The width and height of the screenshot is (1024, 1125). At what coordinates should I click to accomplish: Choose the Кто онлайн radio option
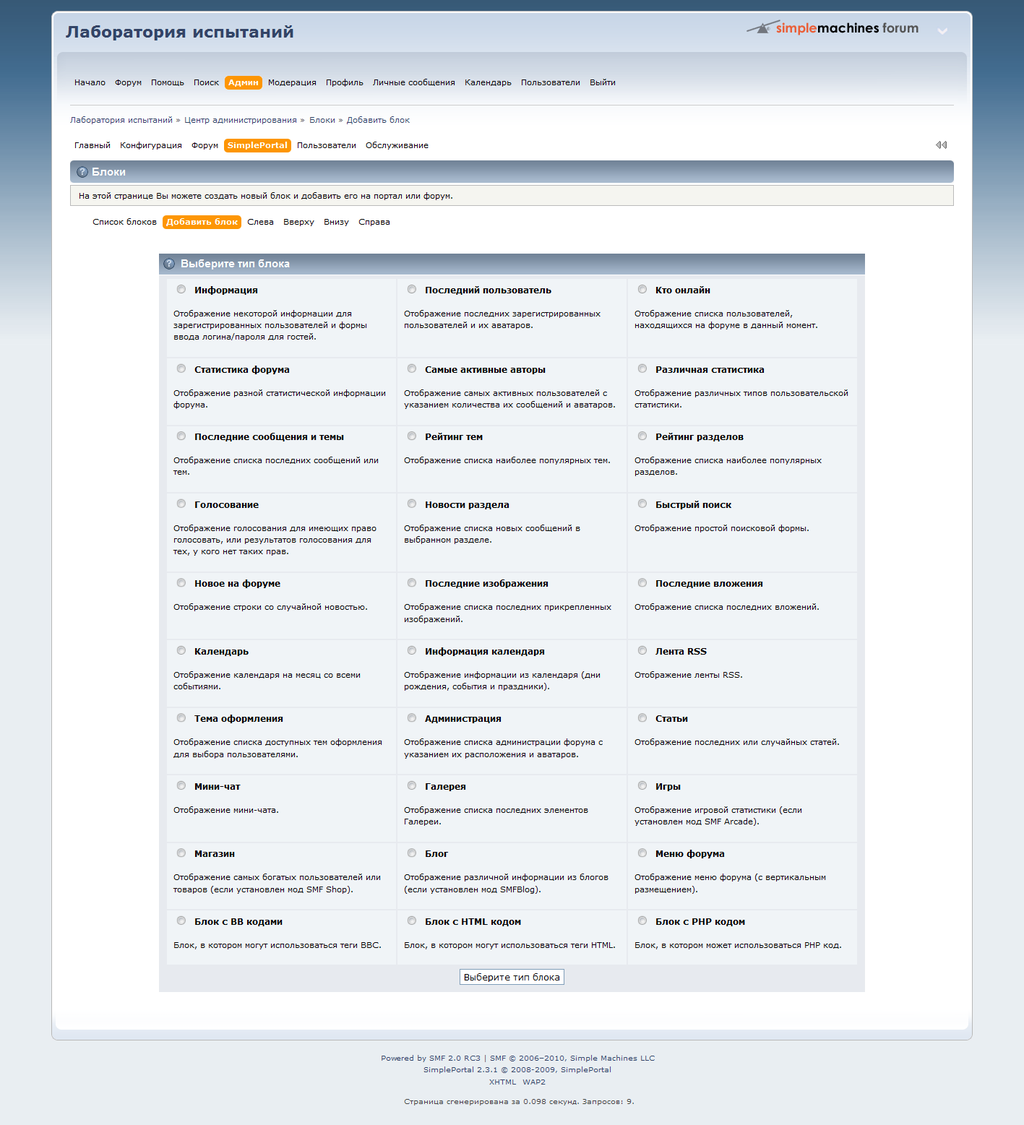(642, 289)
